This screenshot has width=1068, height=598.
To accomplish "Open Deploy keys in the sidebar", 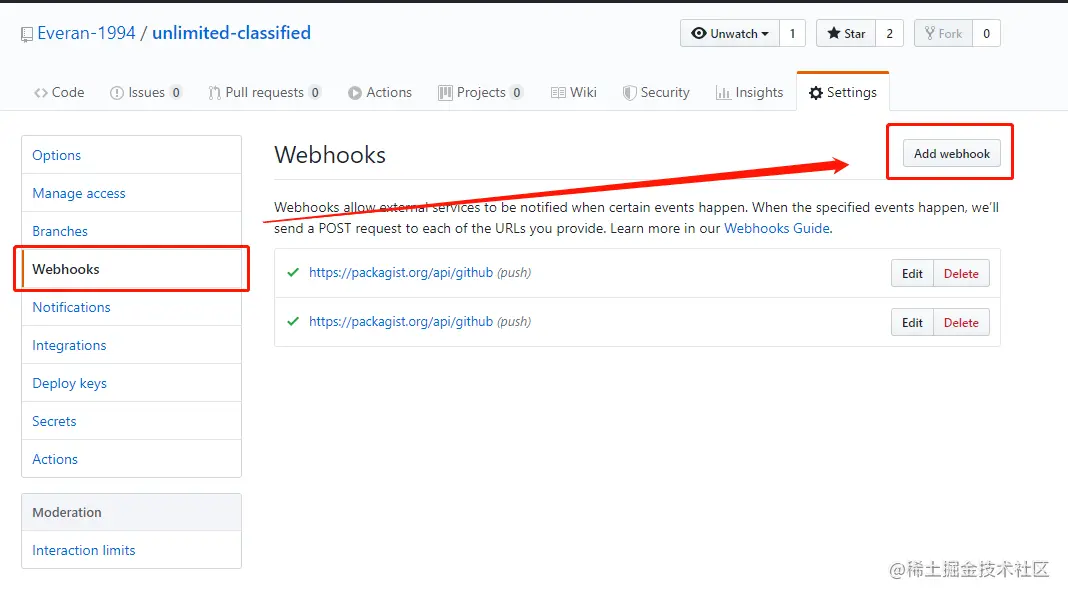I will (131, 383).
